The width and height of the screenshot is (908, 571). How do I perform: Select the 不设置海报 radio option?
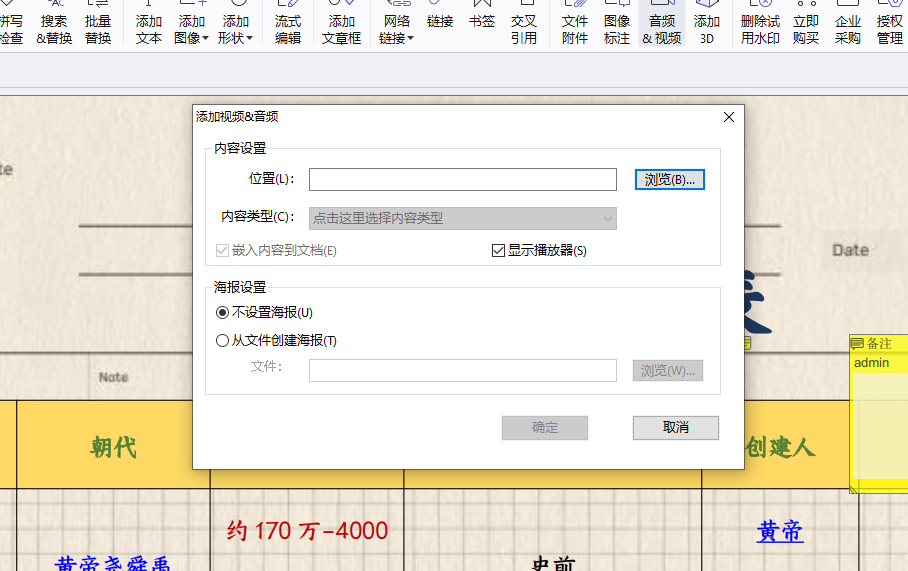point(223,313)
